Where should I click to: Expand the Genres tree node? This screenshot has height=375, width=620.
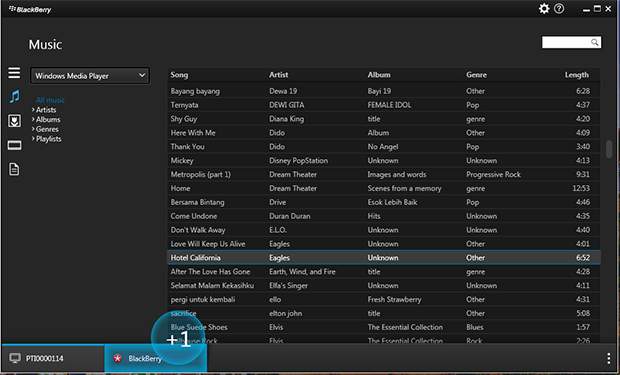33,129
